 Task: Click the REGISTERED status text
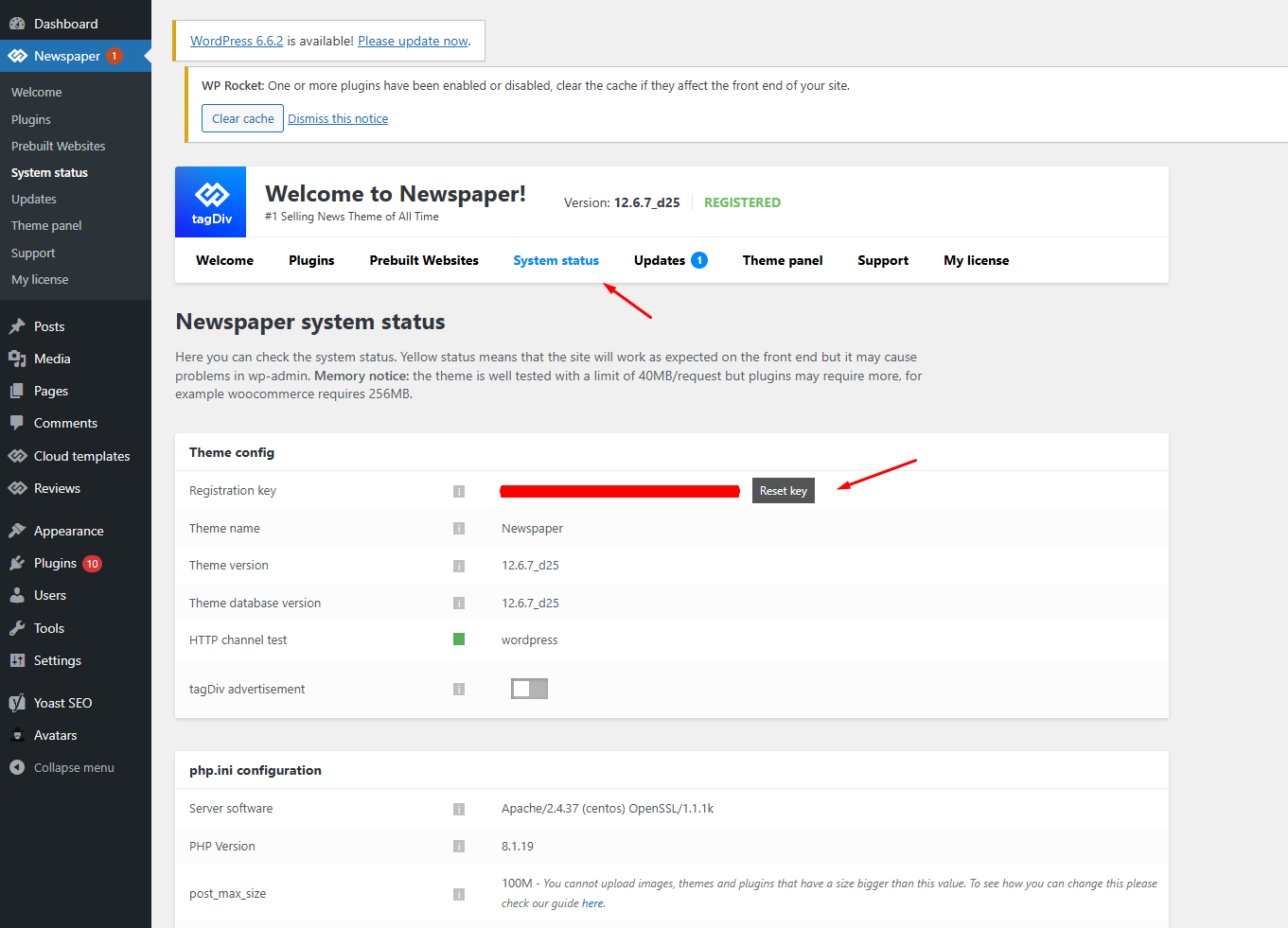(x=742, y=202)
